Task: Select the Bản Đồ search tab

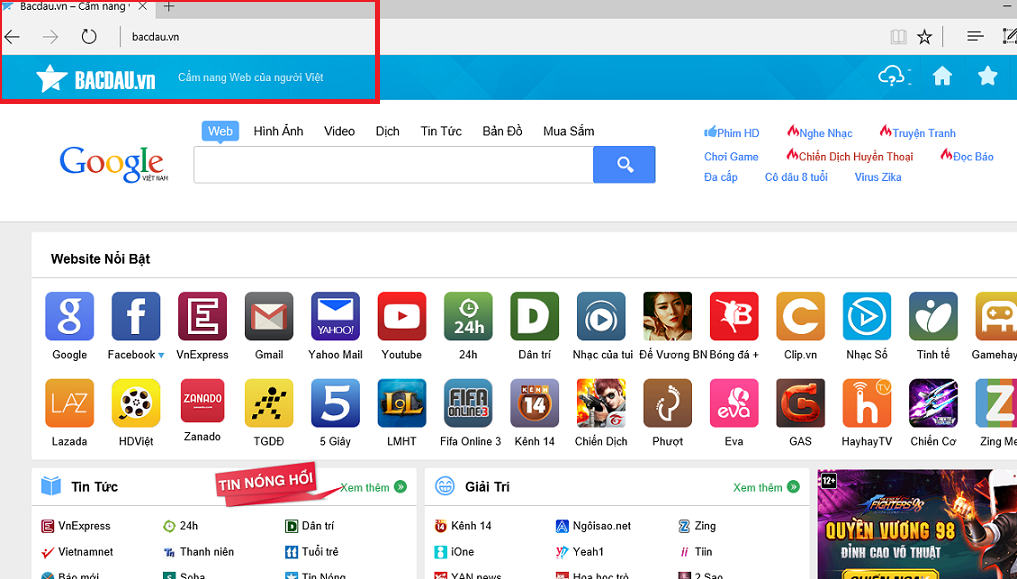Action: [502, 131]
